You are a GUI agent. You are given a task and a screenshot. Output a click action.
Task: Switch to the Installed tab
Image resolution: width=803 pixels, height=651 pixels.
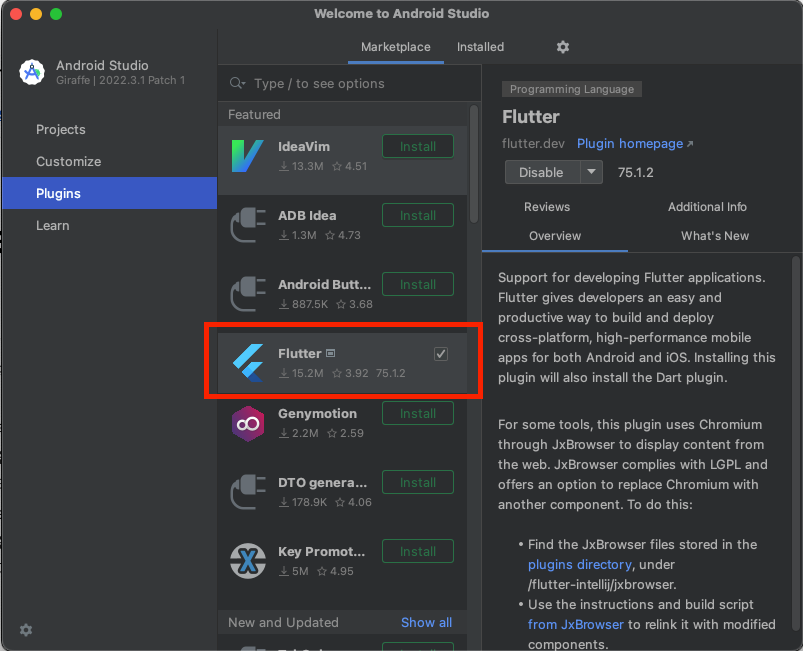480,47
